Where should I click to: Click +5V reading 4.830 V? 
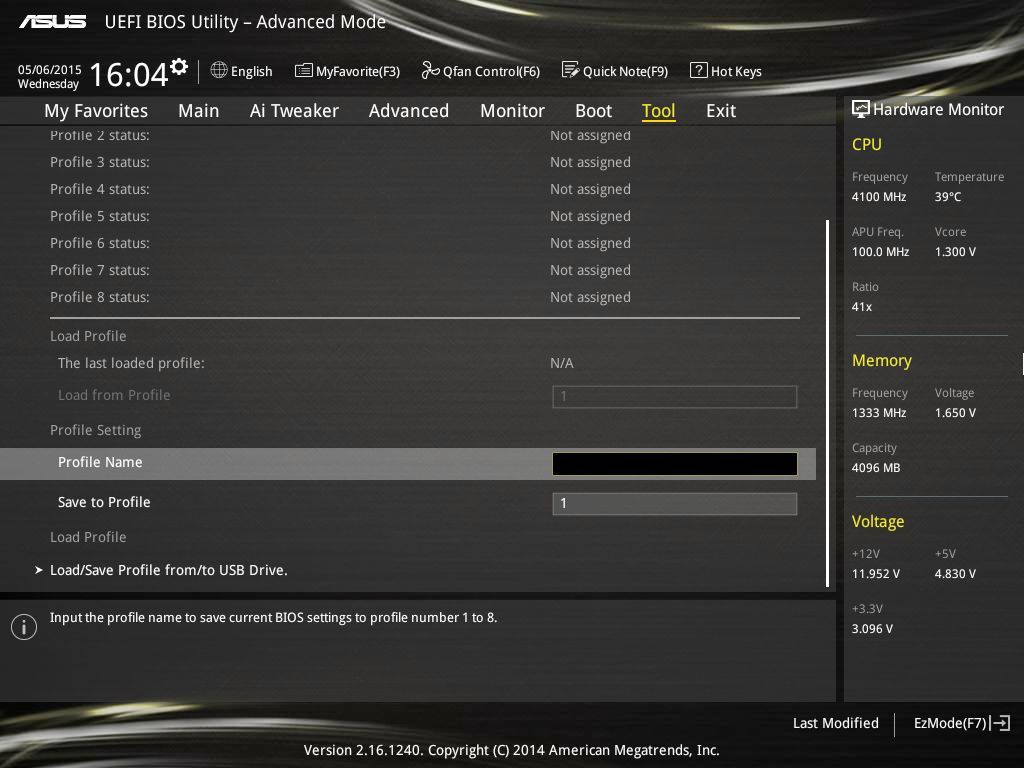[955, 573]
